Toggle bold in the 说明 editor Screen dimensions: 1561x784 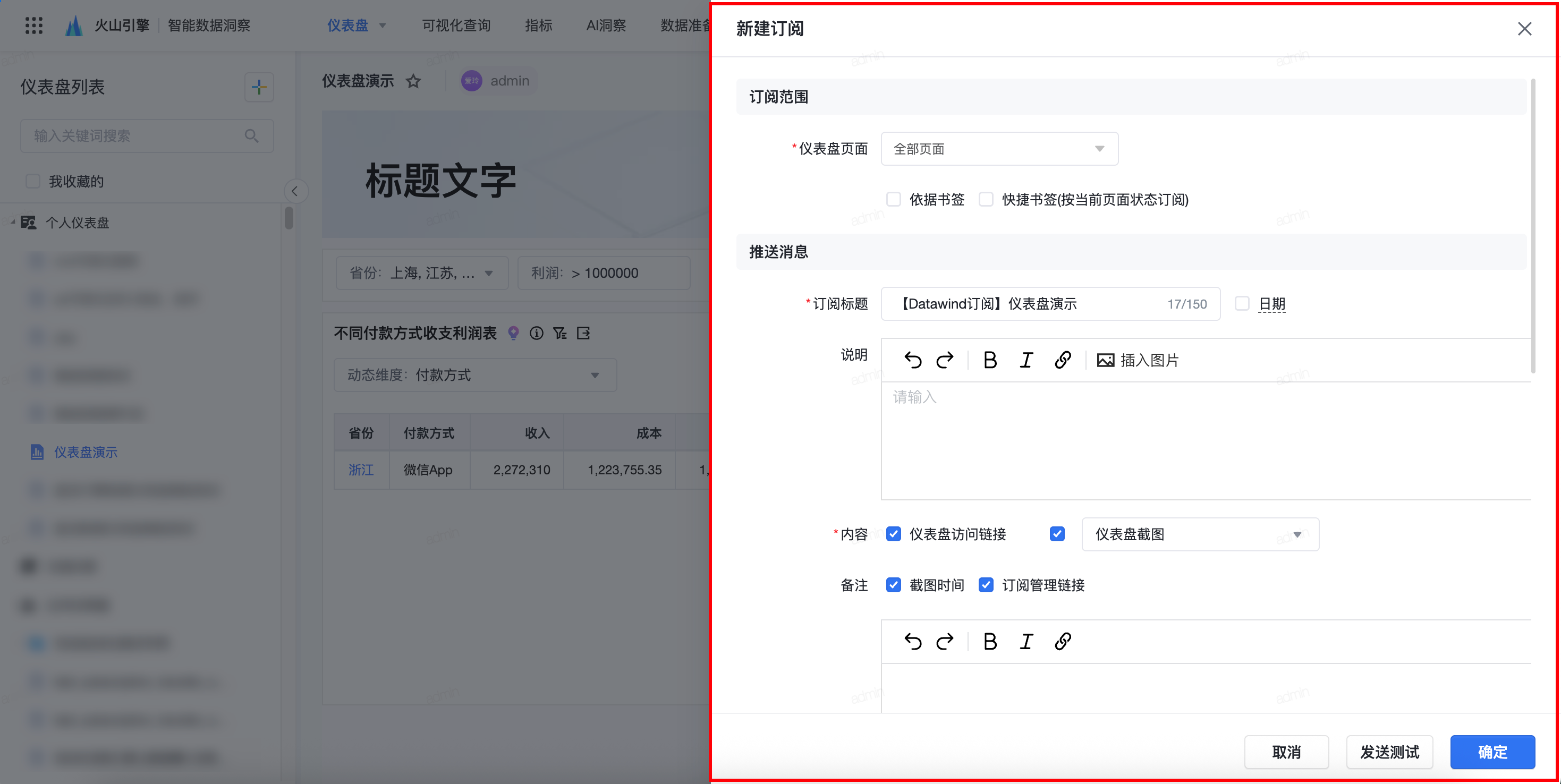click(x=989, y=360)
